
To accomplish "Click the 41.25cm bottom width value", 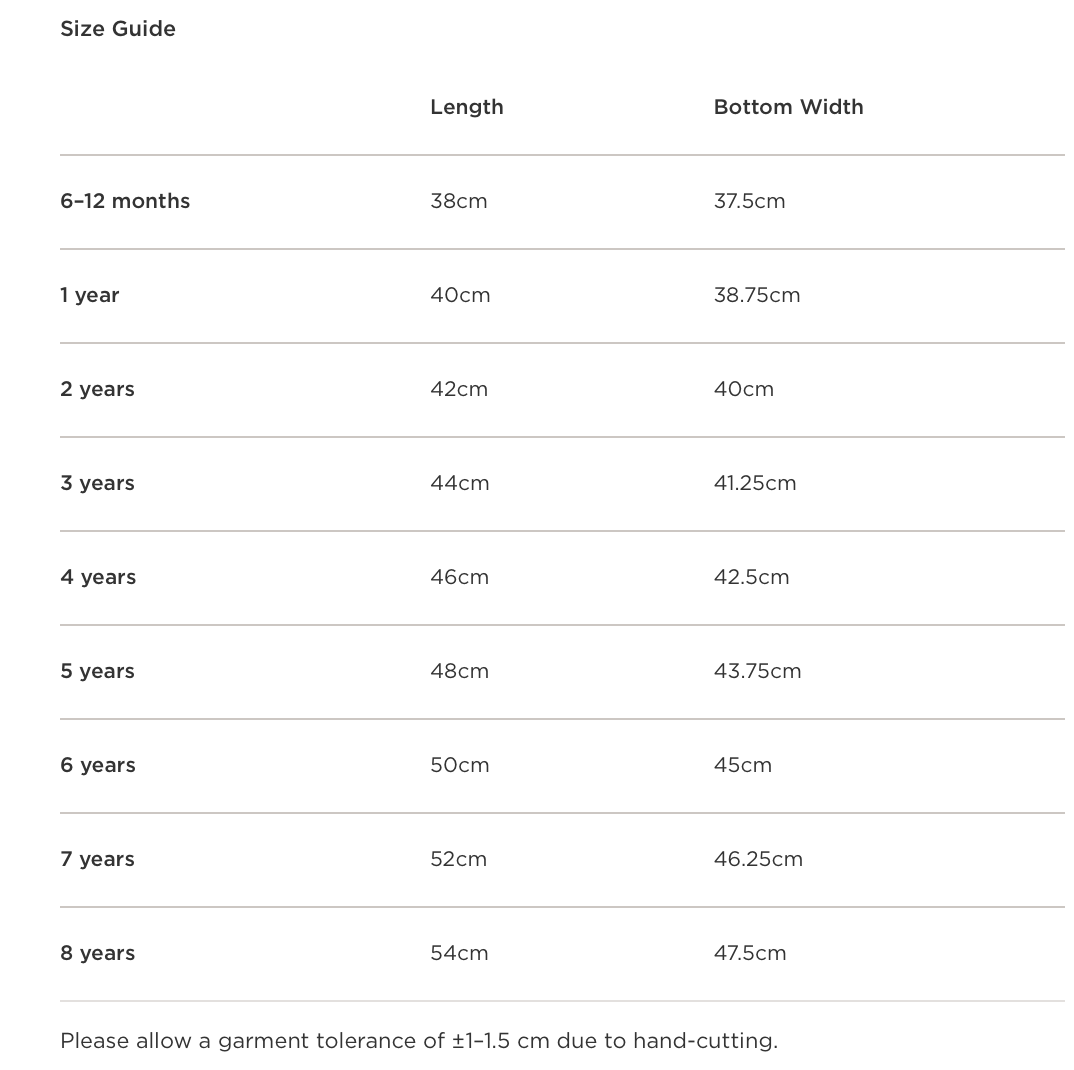I will 755,483.
